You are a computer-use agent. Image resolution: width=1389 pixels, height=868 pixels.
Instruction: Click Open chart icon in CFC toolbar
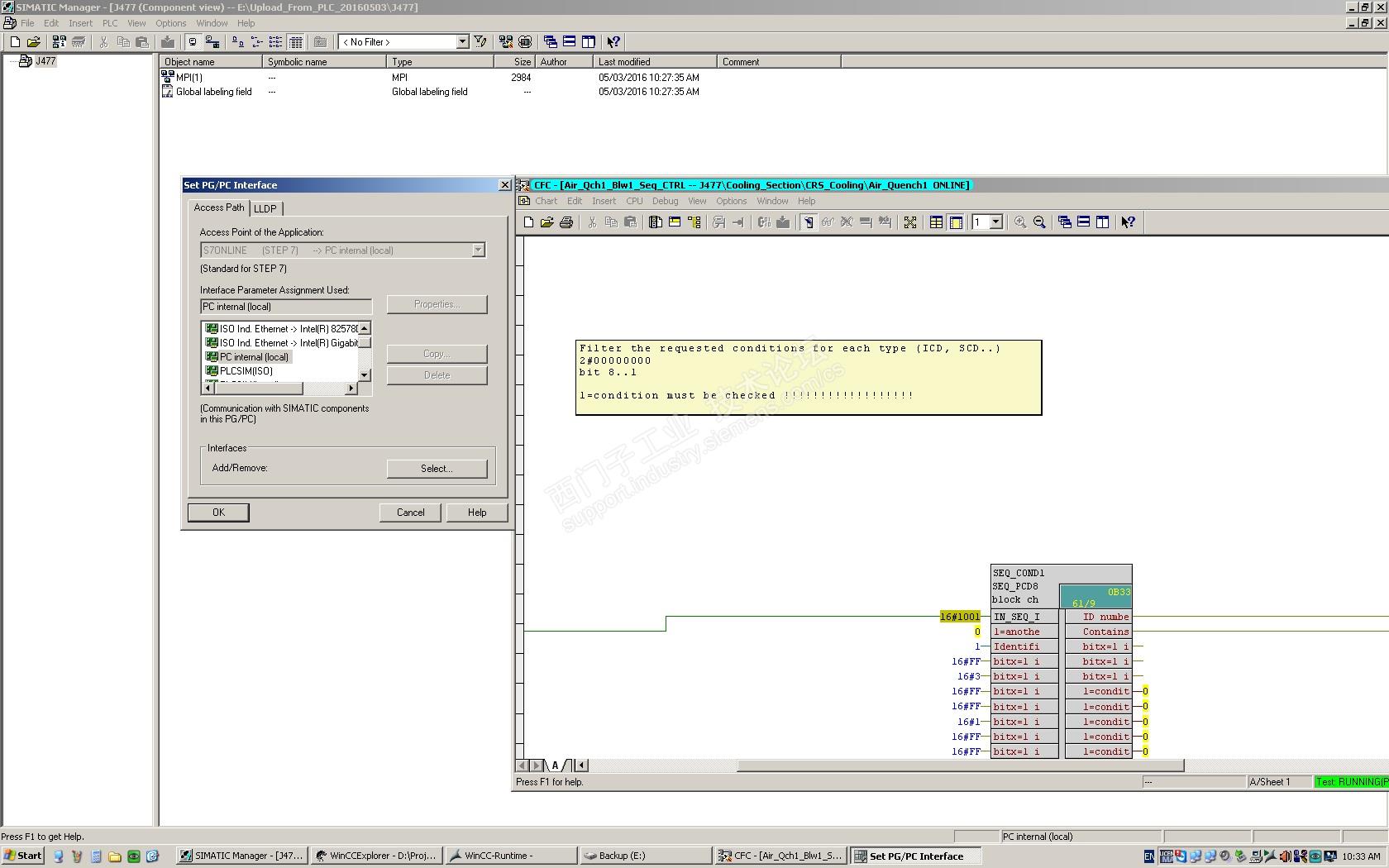tap(547, 222)
